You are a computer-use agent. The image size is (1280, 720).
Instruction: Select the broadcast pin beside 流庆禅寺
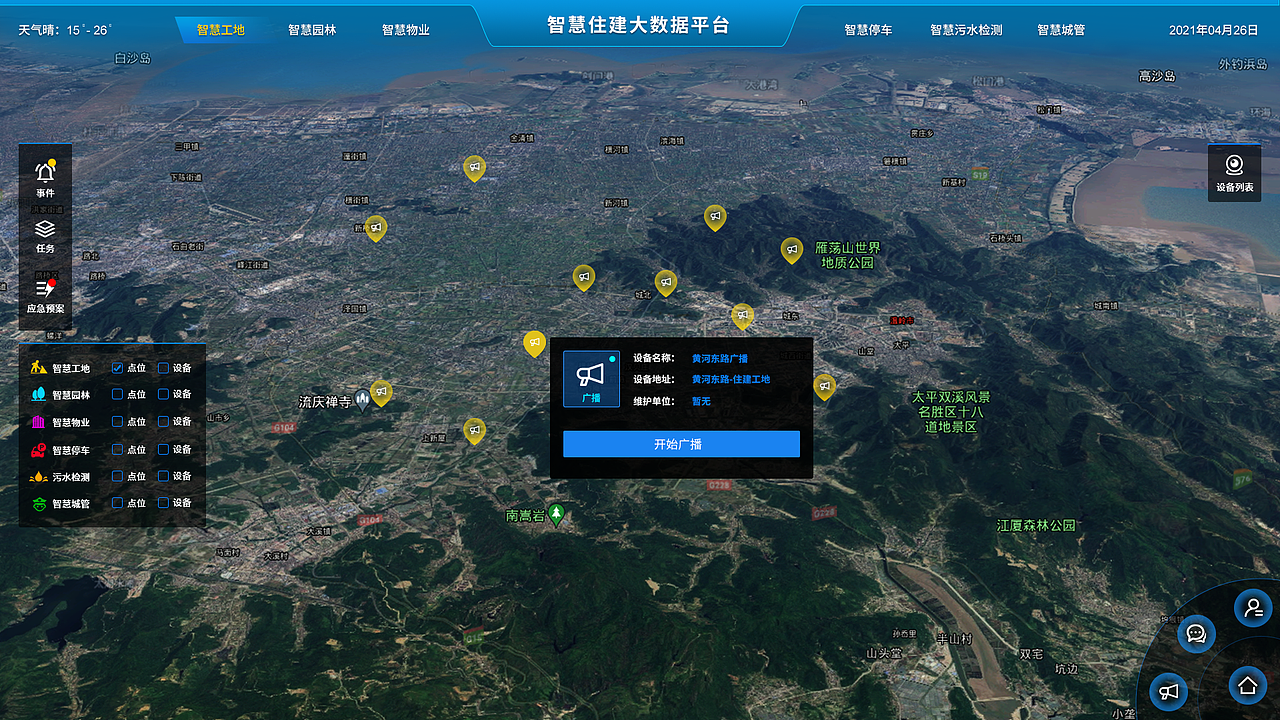[x=381, y=392]
